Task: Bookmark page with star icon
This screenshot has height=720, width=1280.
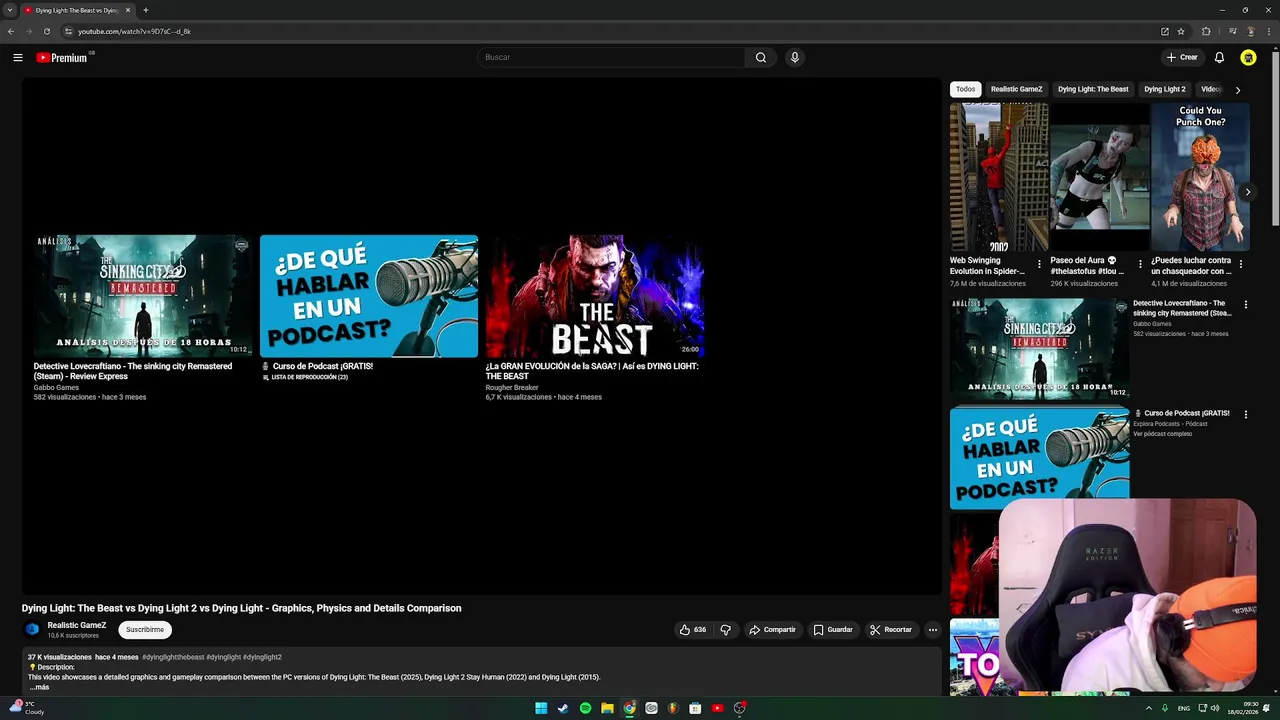Action: click(1181, 31)
